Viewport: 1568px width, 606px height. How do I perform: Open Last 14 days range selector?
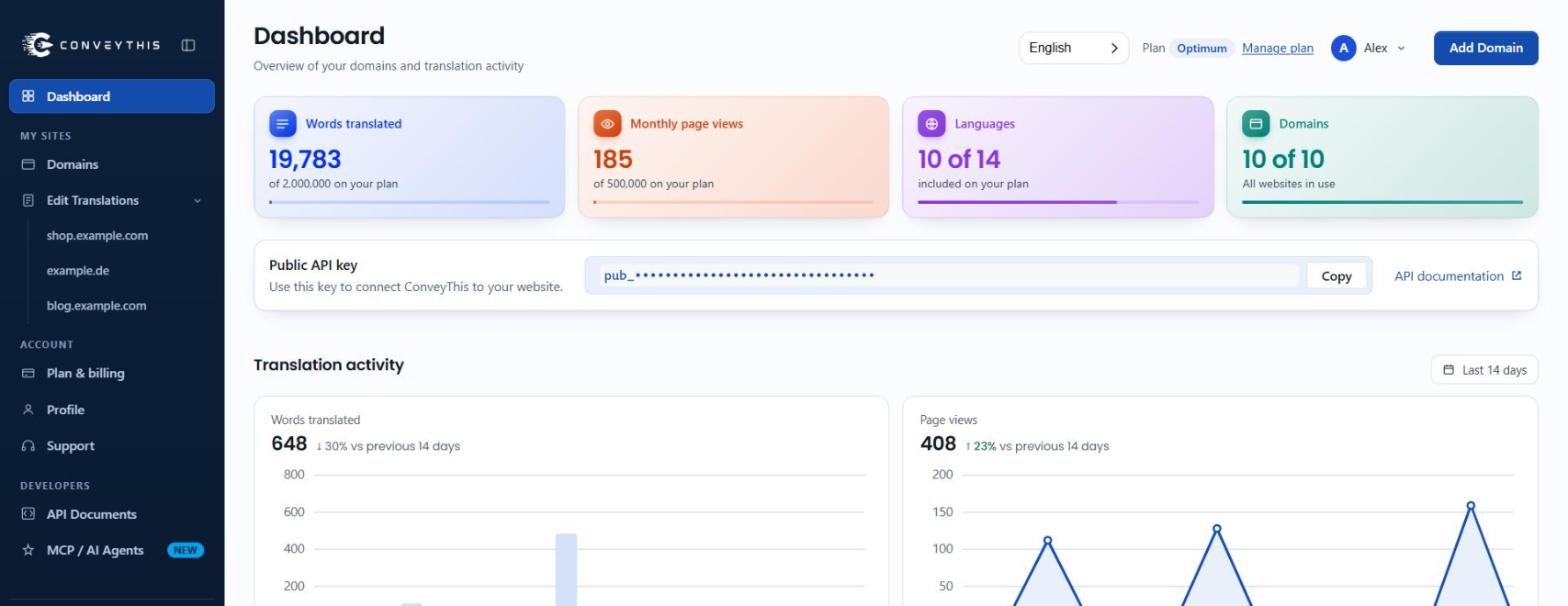[1484, 370]
